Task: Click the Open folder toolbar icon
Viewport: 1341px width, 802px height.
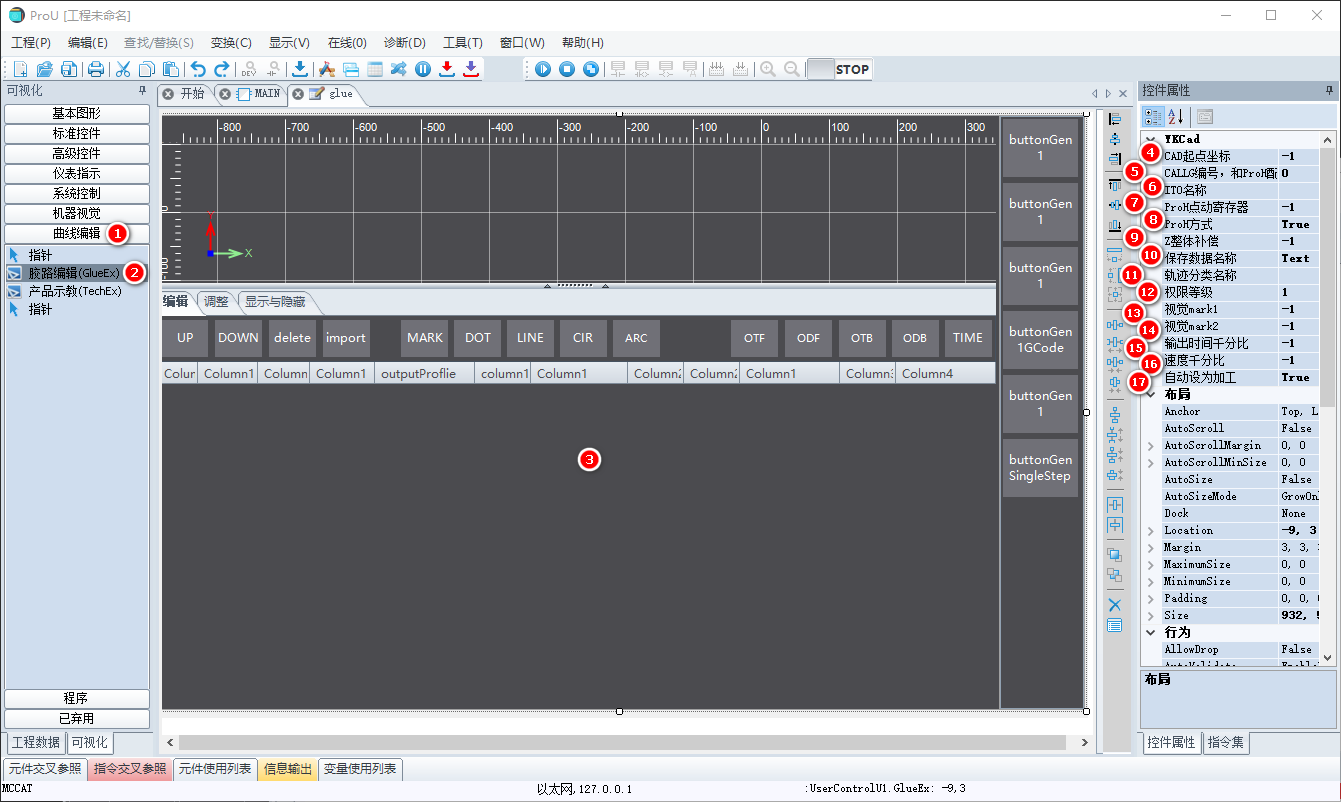Action: (44, 69)
